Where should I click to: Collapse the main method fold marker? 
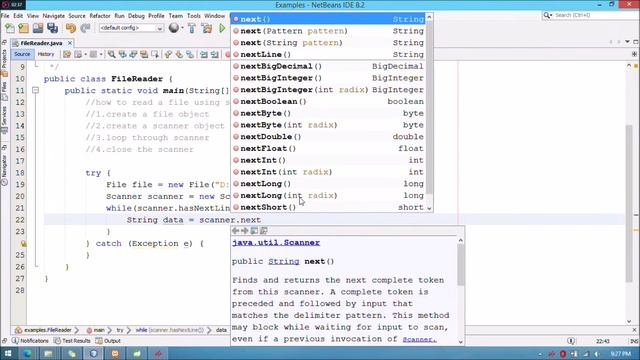36,90
